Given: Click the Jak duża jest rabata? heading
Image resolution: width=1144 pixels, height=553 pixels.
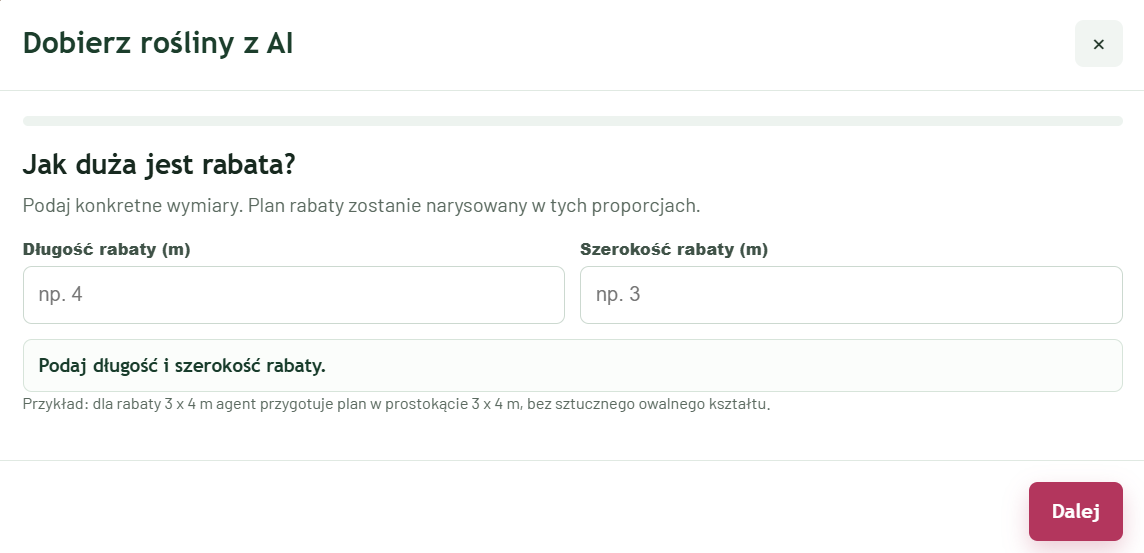Looking at the screenshot, I should point(158,165).
